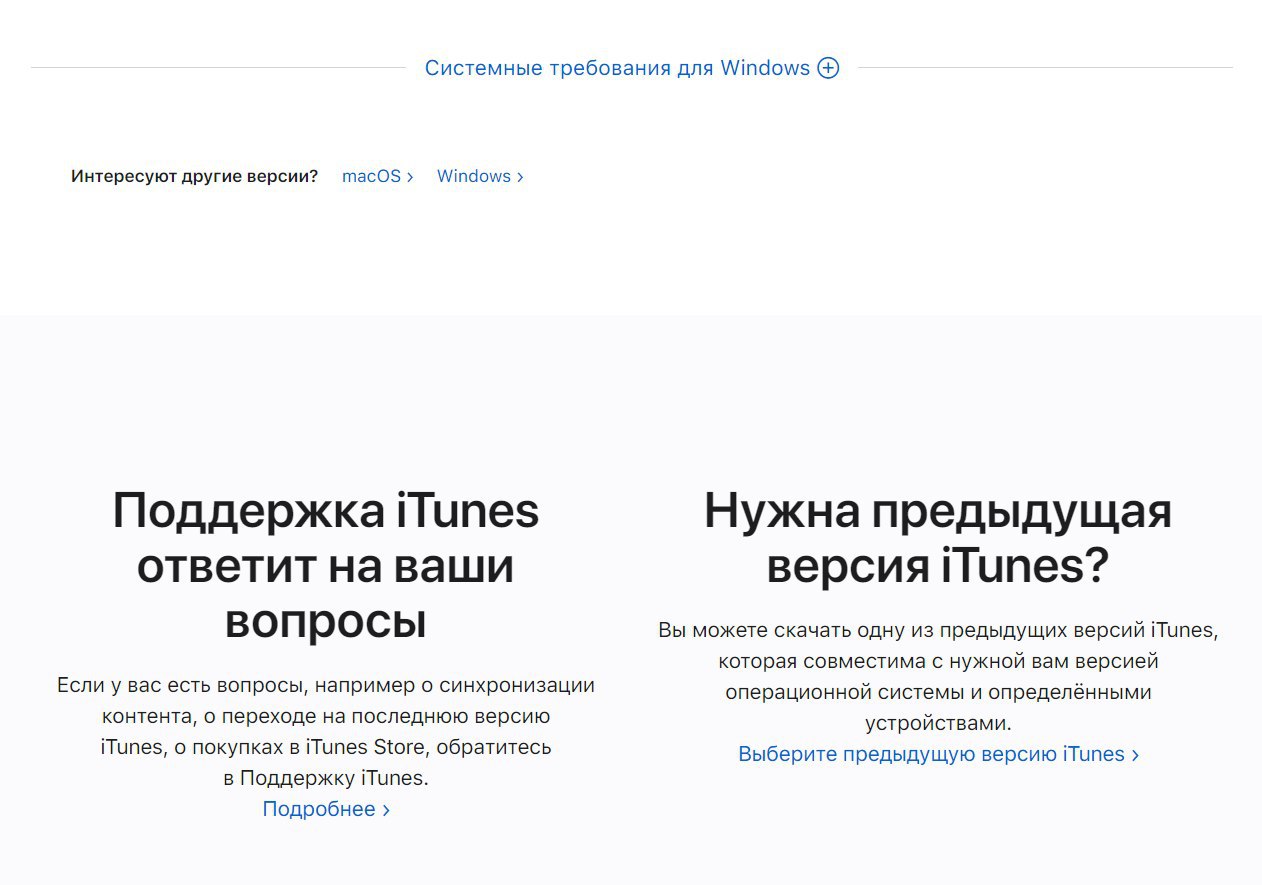
Task: Click the plus circle icon beside 'Системные требования для Windows'
Action: tap(828, 68)
